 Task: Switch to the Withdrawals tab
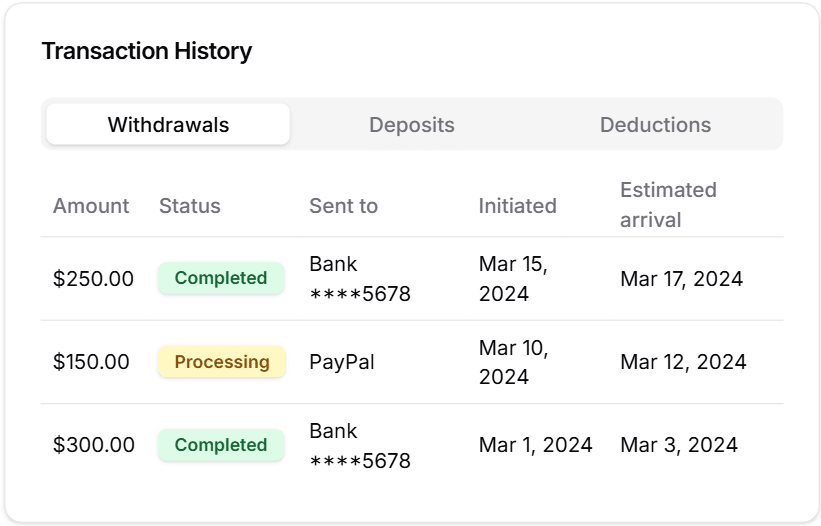pyautogui.click(x=168, y=125)
